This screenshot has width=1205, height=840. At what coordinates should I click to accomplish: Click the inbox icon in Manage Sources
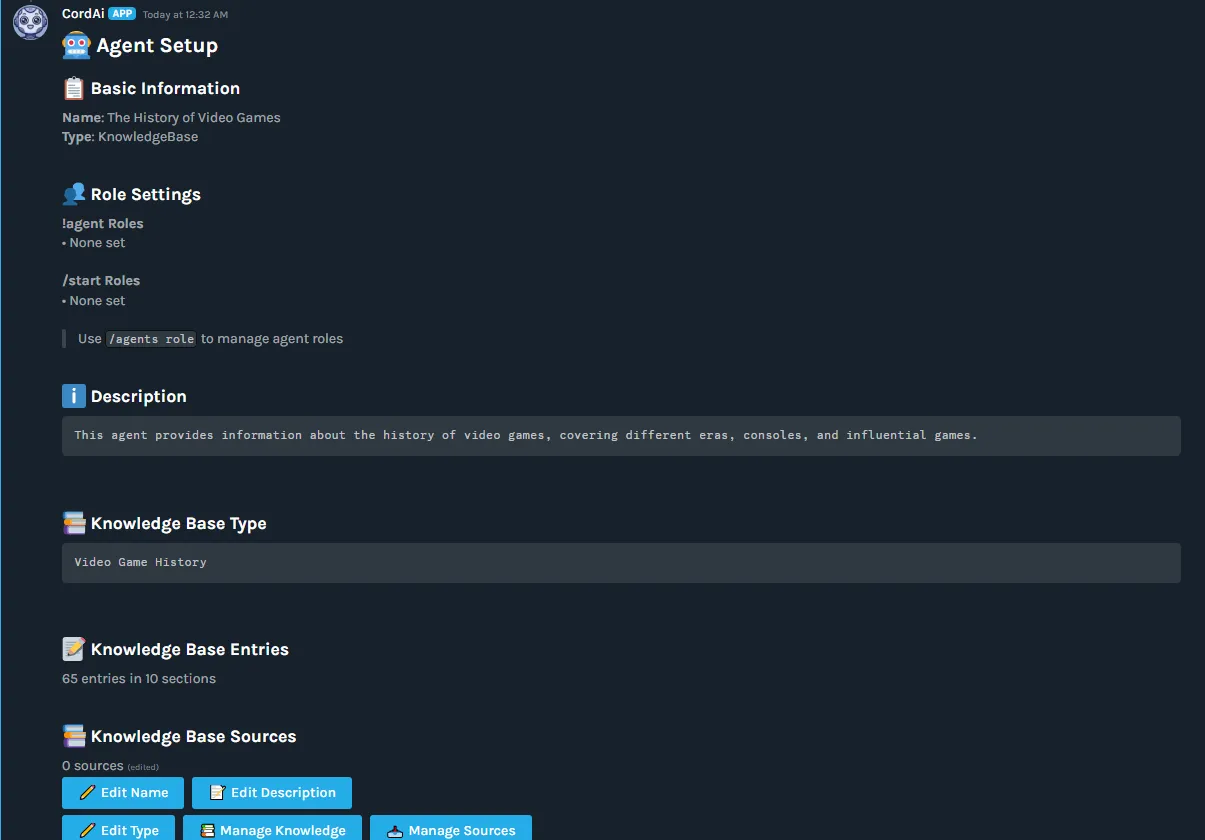[x=396, y=830]
